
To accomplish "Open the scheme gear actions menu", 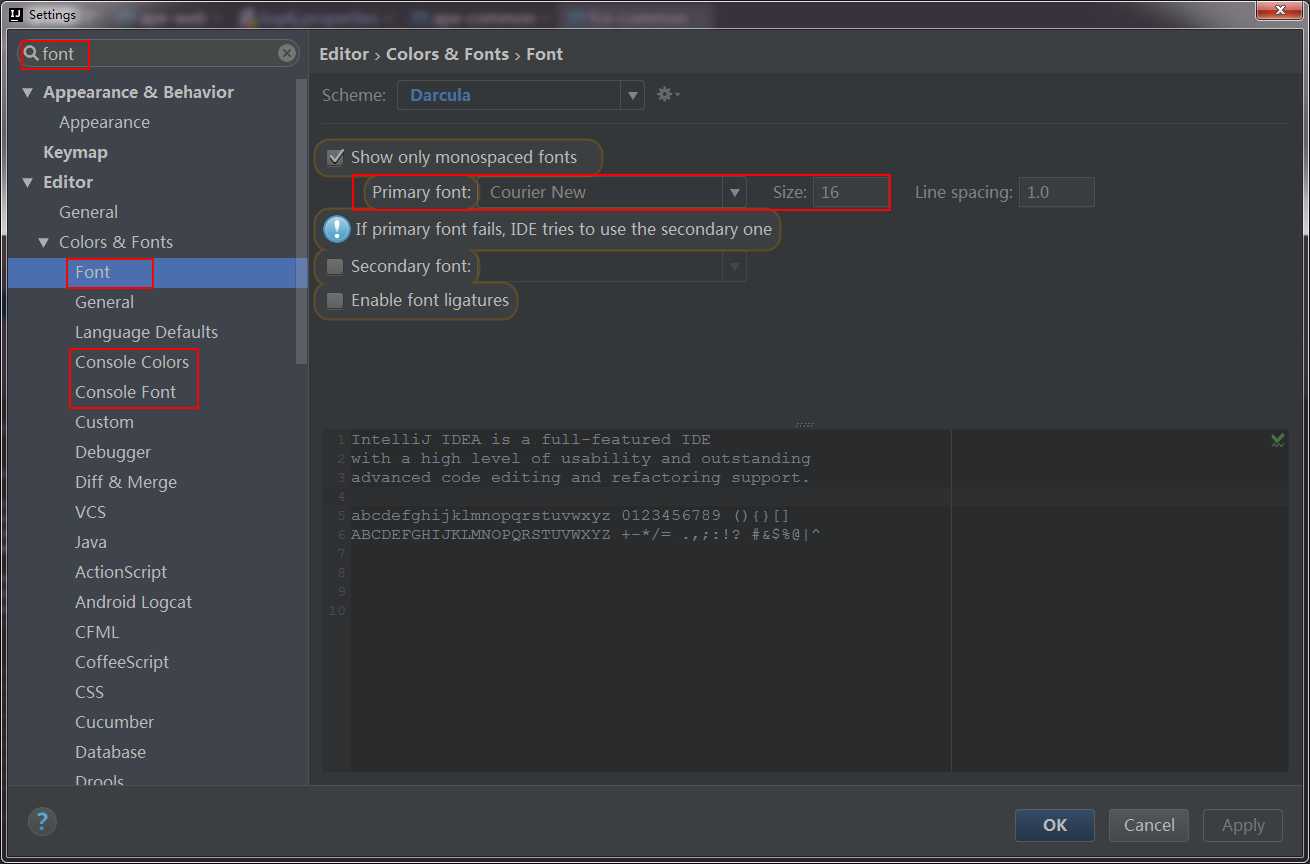I will tap(668, 95).
